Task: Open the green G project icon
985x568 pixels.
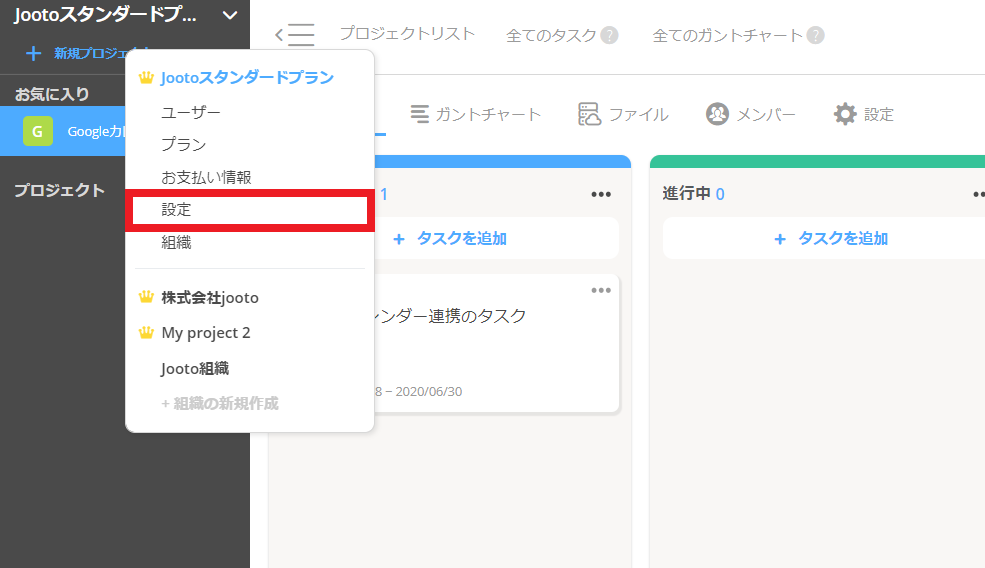Action: [38, 131]
